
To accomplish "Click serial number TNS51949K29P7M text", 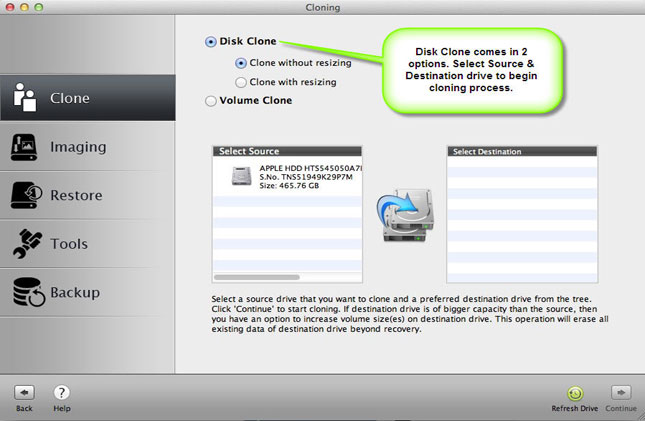I will click(x=306, y=177).
